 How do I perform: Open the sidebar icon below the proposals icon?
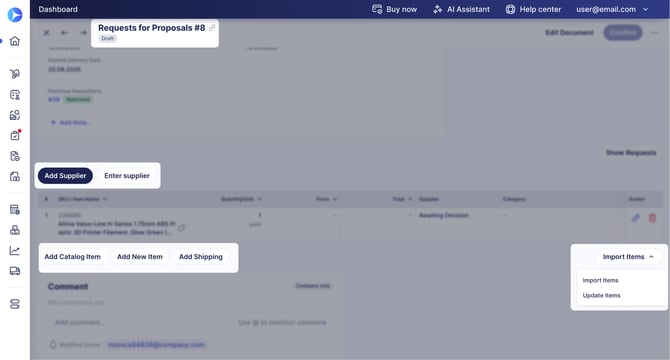coord(15,115)
